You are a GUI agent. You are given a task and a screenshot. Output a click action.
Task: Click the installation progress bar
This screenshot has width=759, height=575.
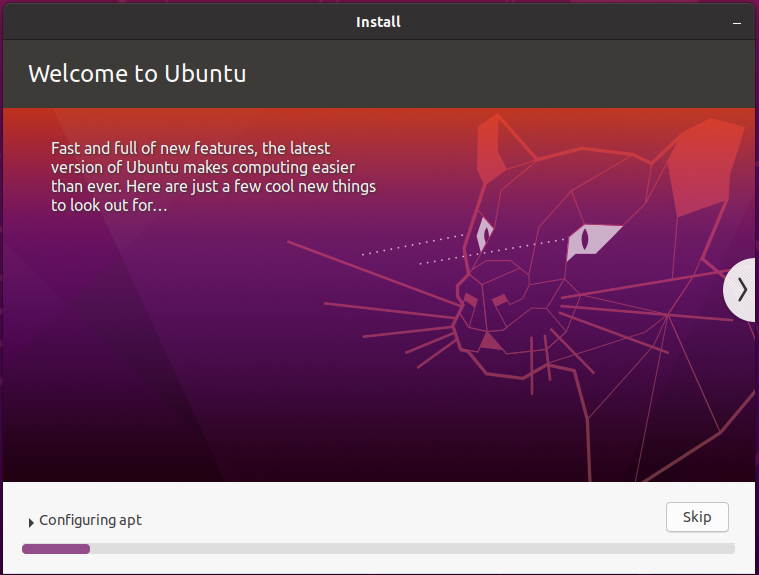pos(378,548)
